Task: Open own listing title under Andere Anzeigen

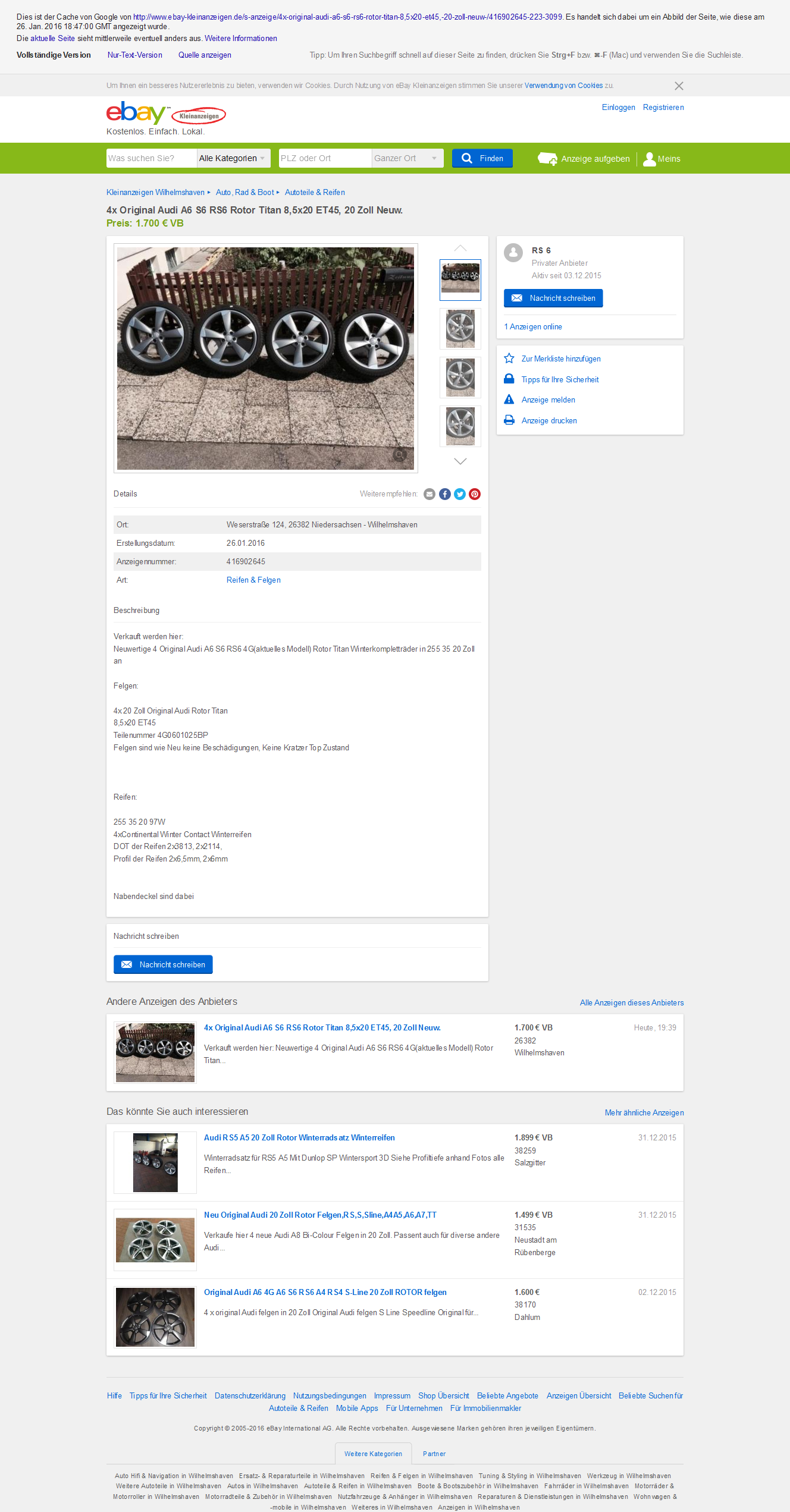Action: pyautogui.click(x=322, y=1028)
